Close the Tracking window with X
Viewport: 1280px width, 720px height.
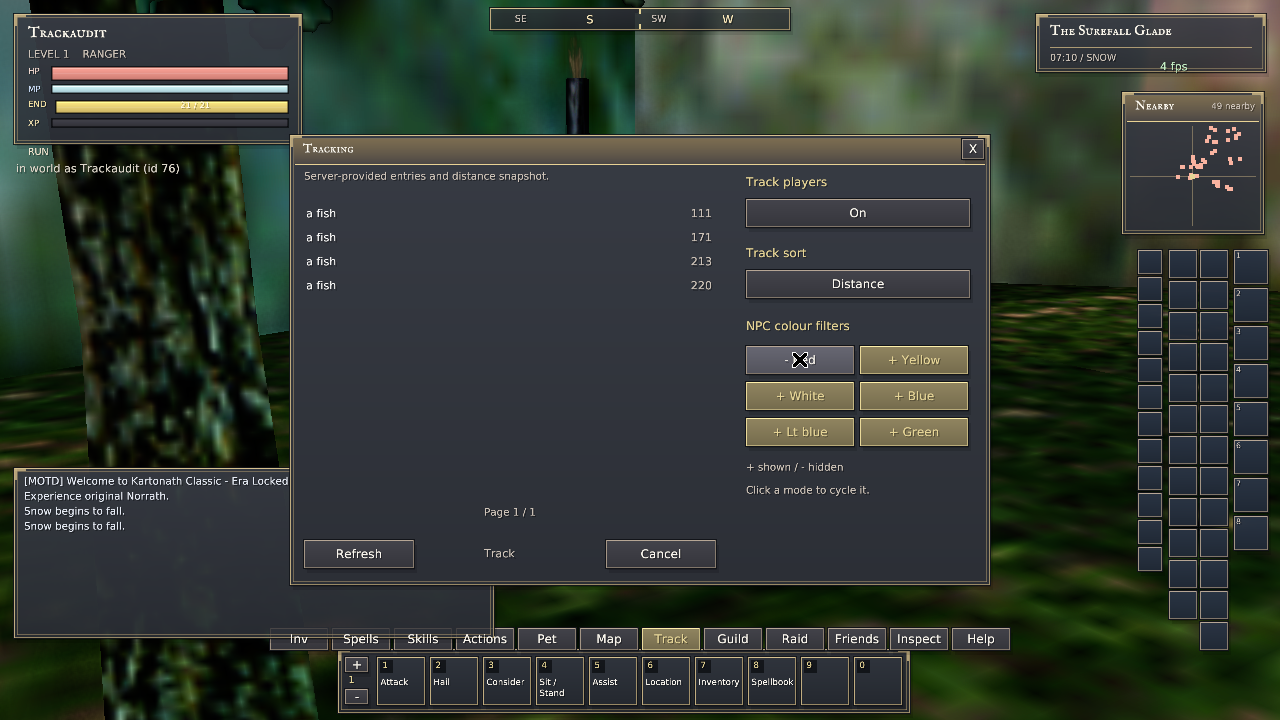972,149
